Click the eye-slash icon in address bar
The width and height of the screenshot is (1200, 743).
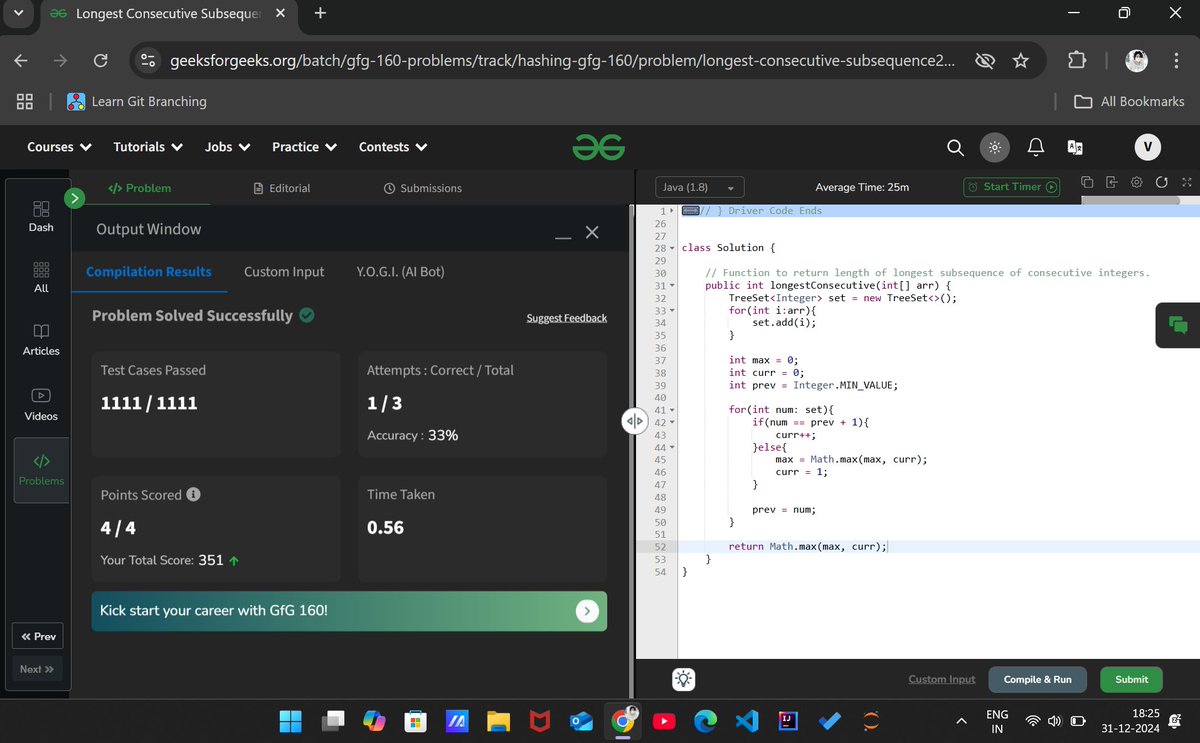click(x=985, y=61)
